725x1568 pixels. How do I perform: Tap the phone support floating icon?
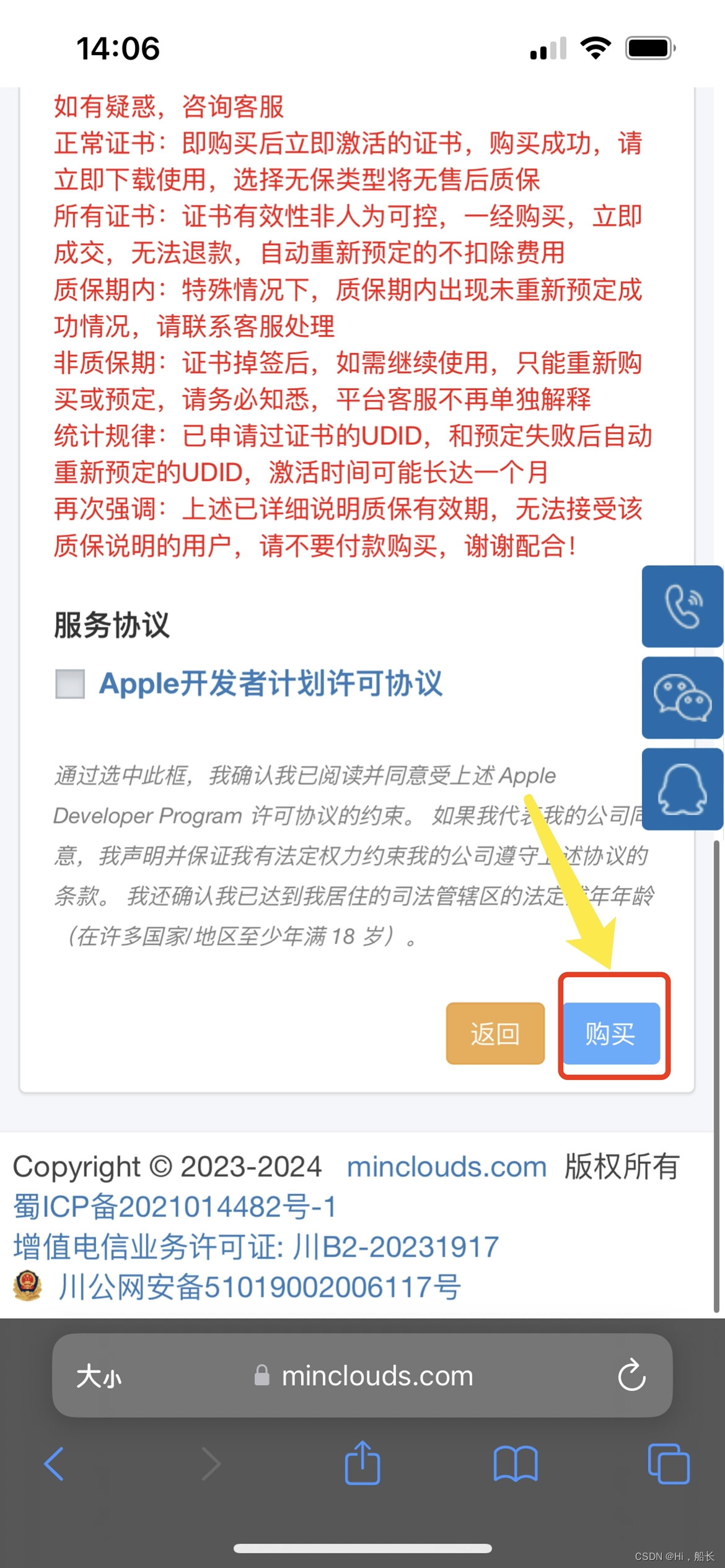pyautogui.click(x=682, y=606)
